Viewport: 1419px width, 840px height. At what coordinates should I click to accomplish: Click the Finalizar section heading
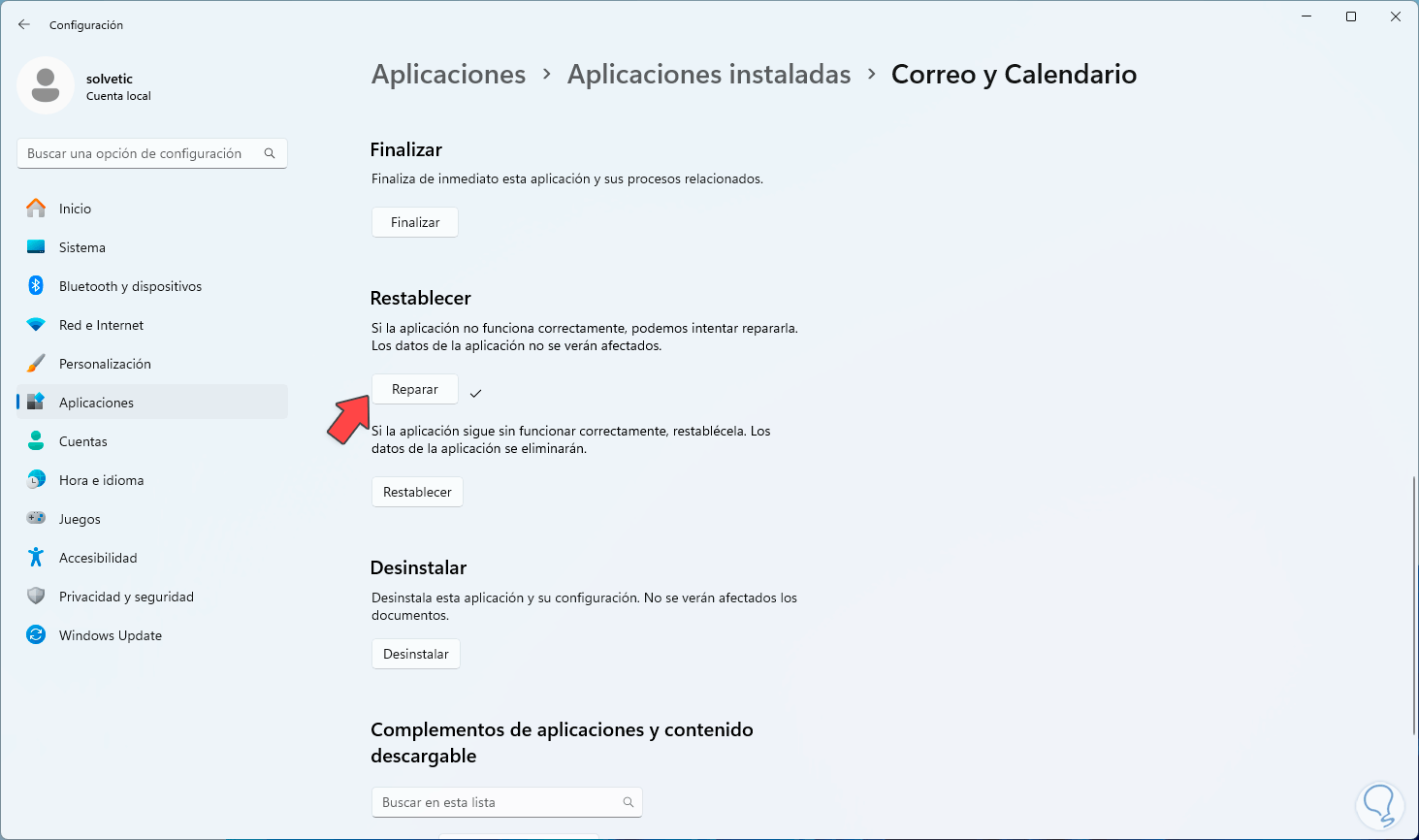(406, 149)
